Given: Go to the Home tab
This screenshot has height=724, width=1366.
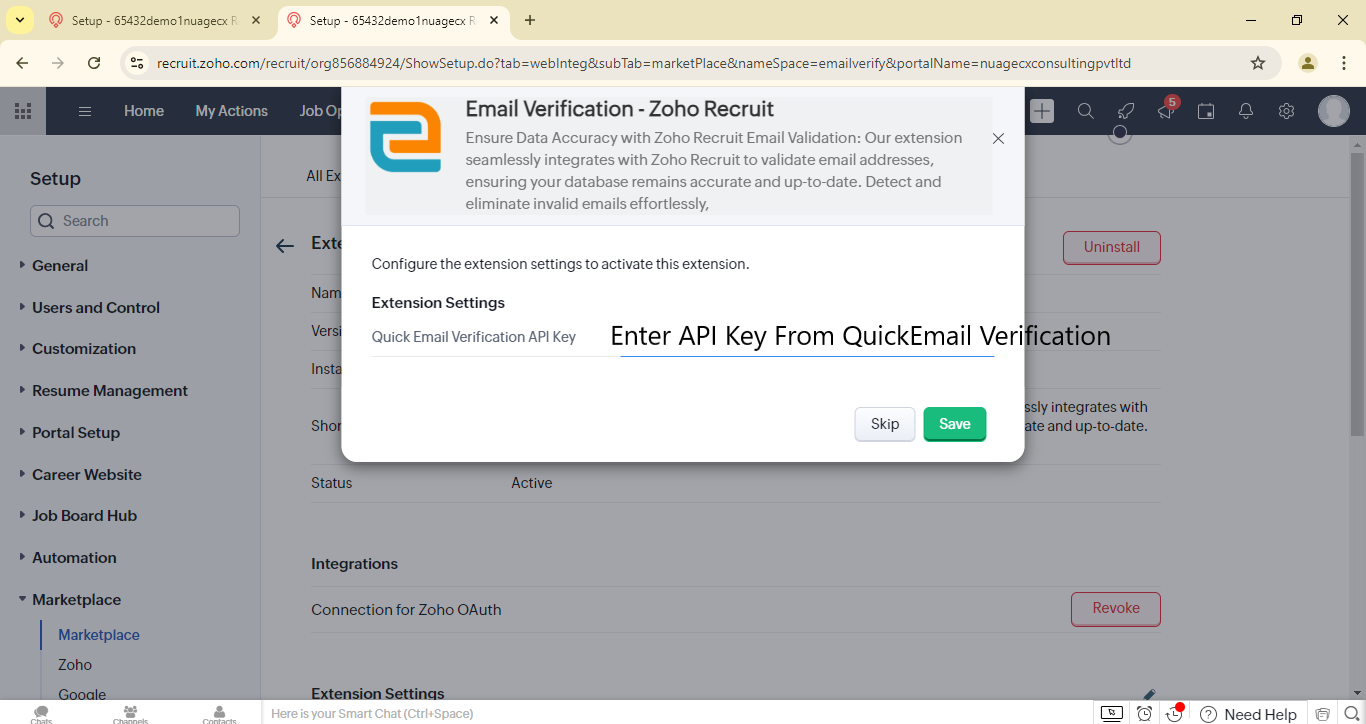Looking at the screenshot, I should 144,111.
